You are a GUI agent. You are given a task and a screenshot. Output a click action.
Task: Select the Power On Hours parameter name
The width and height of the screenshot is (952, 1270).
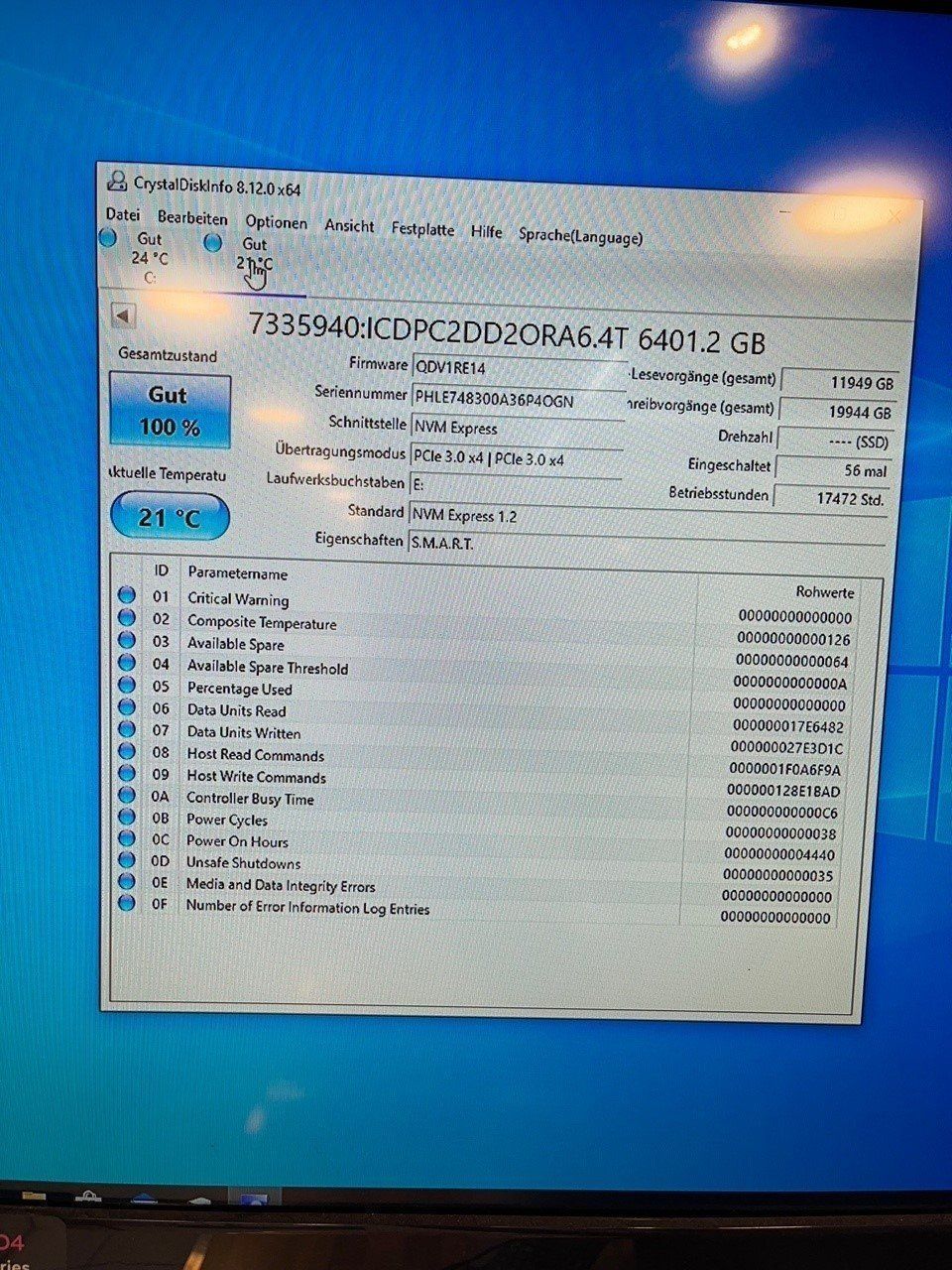237,841
